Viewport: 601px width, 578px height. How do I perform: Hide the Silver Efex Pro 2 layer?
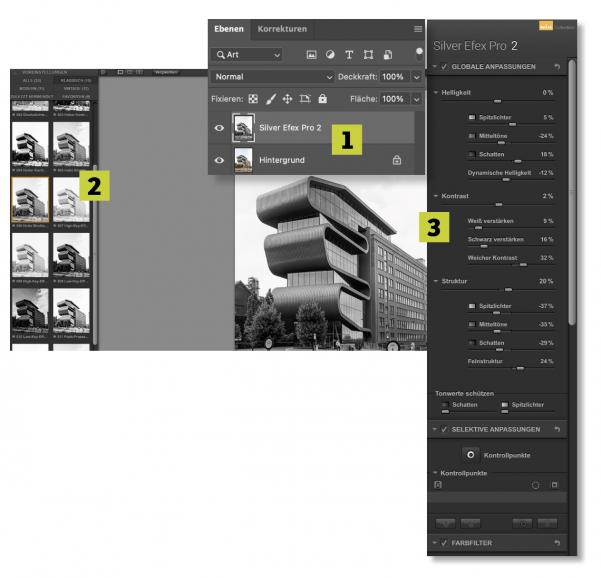pos(219,128)
